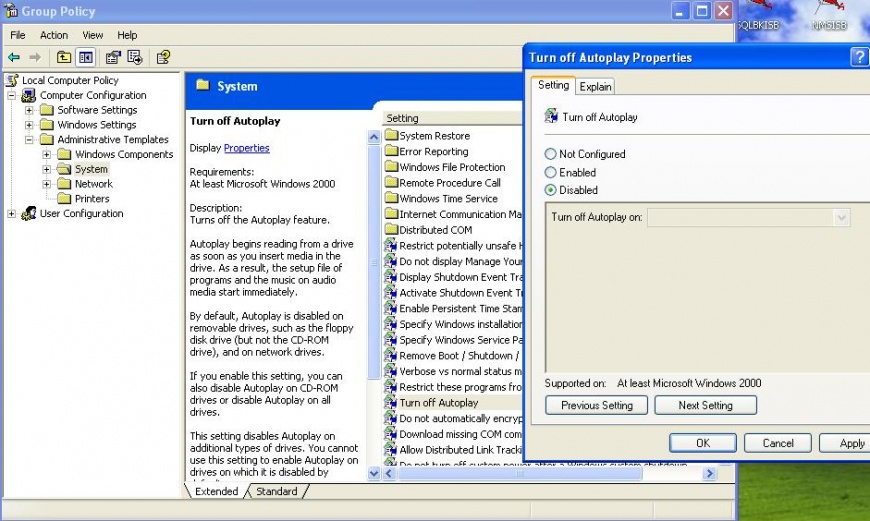Expand the Windows Components node
Image resolution: width=870 pixels, height=521 pixels.
pyautogui.click(x=47, y=154)
